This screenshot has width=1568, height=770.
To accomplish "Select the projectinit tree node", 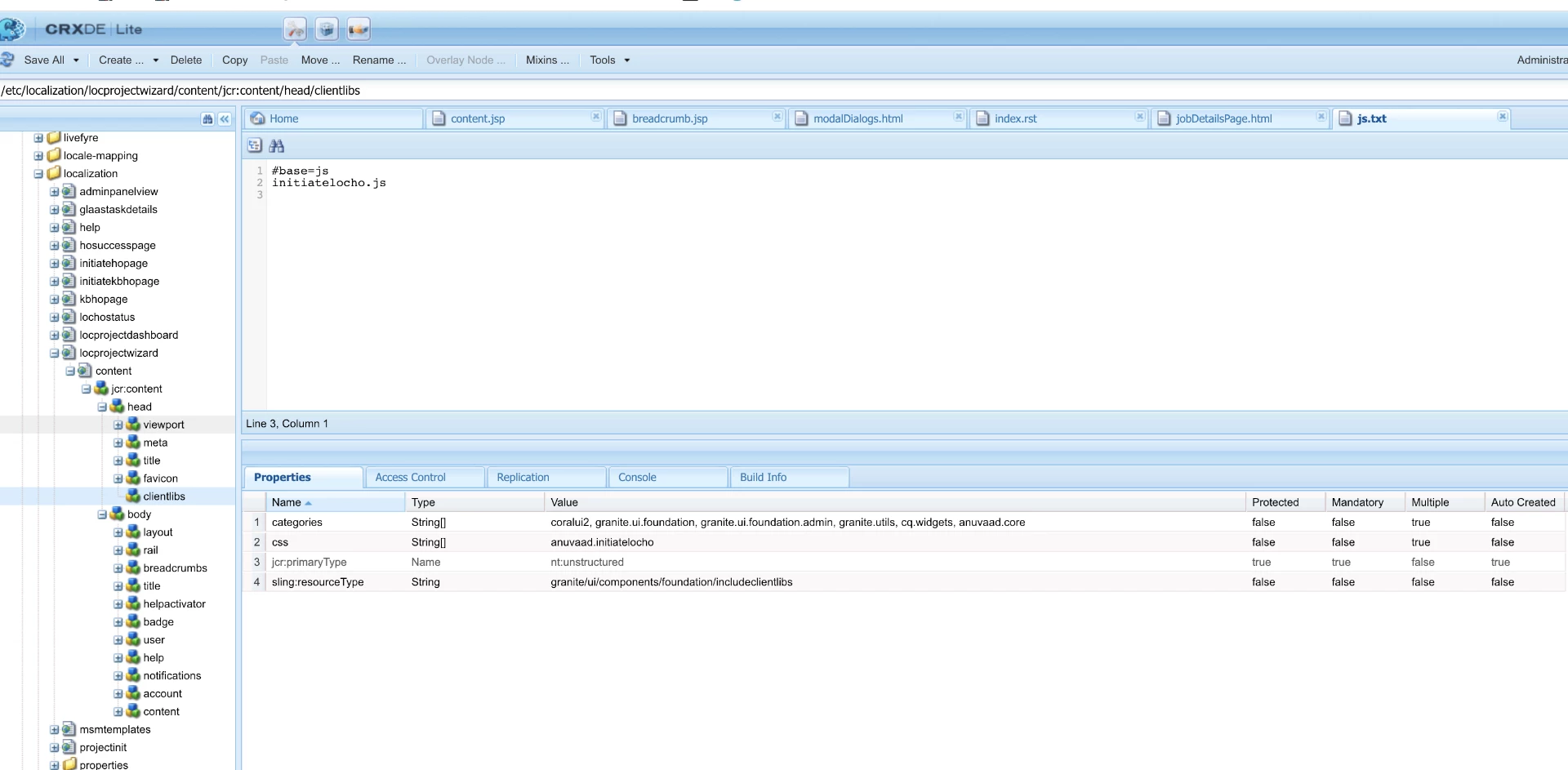I will 103,747.
